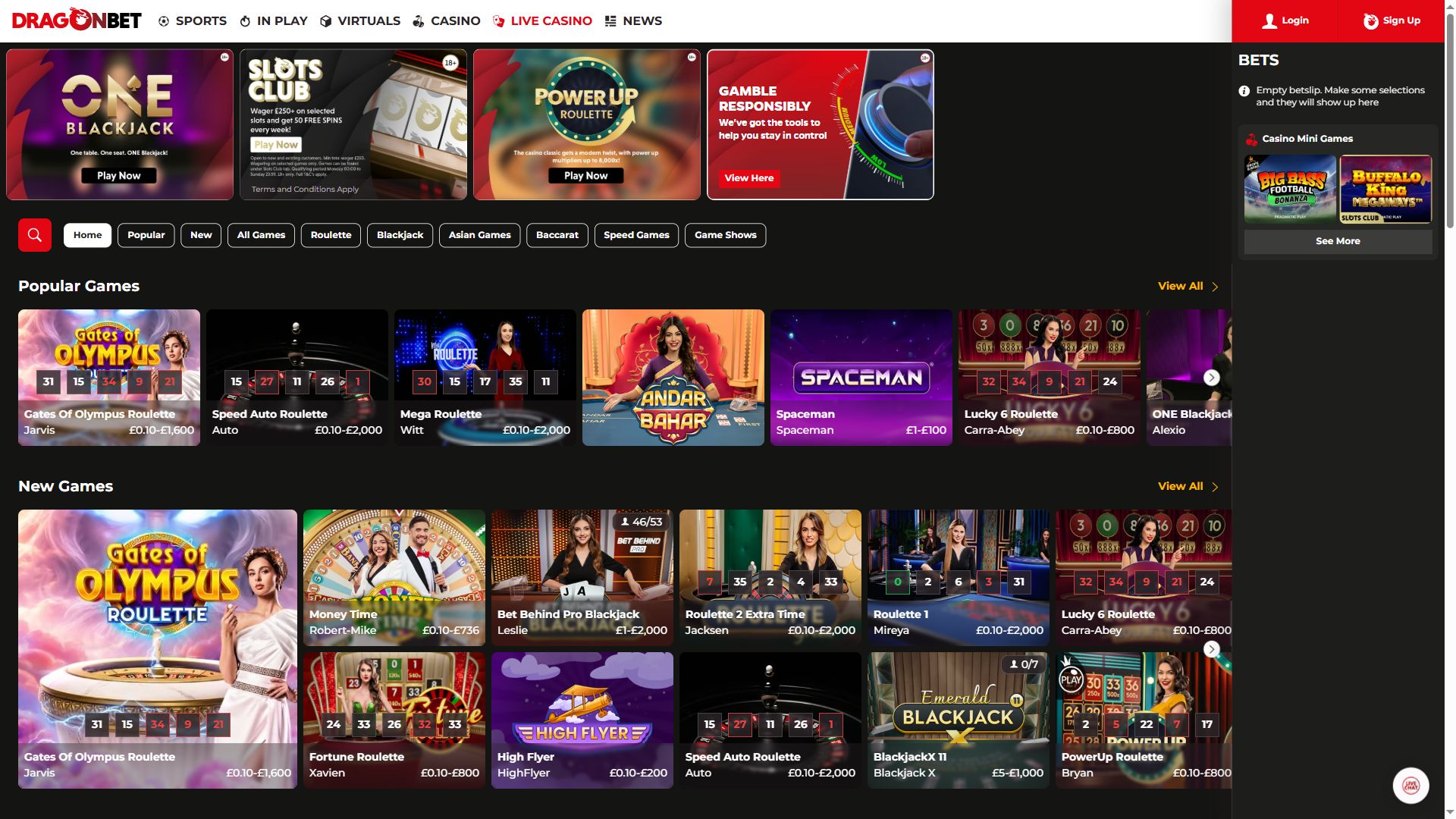Go to Virtuals section
This screenshot has height=819, width=1456.
click(x=360, y=21)
